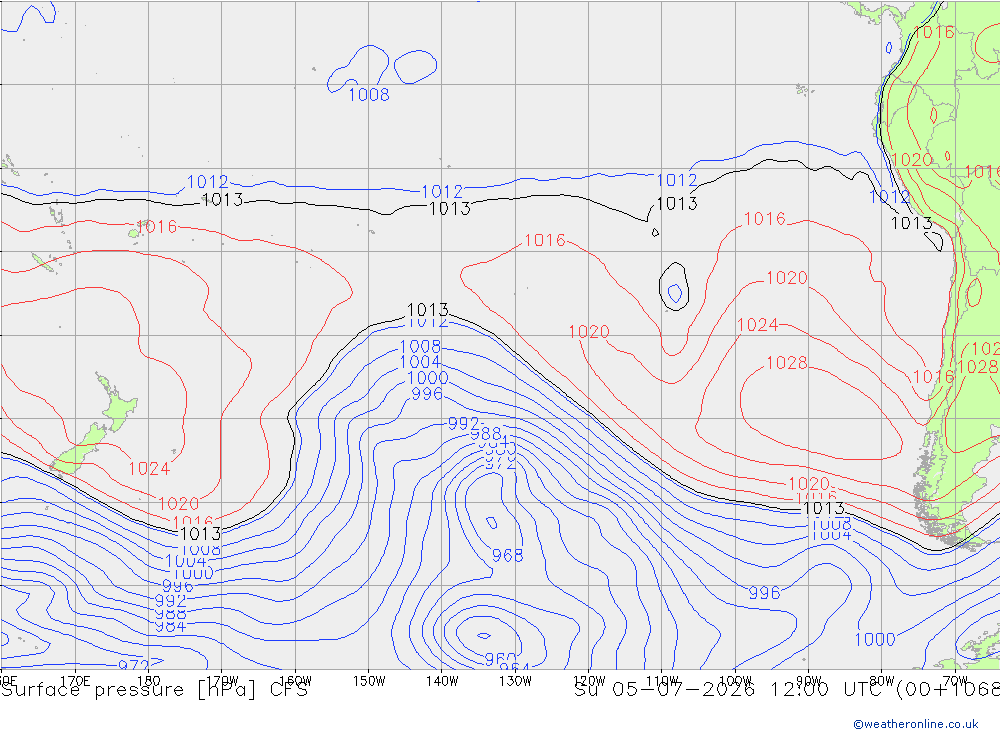The image size is (1000, 733).
Task: Select the 160W longitude axis label
Action: tap(295, 681)
